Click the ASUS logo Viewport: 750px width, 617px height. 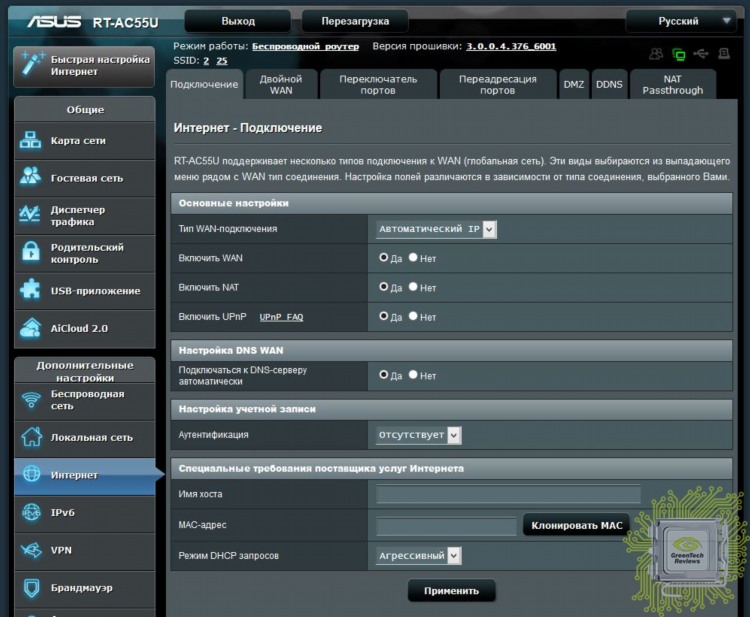[54, 22]
